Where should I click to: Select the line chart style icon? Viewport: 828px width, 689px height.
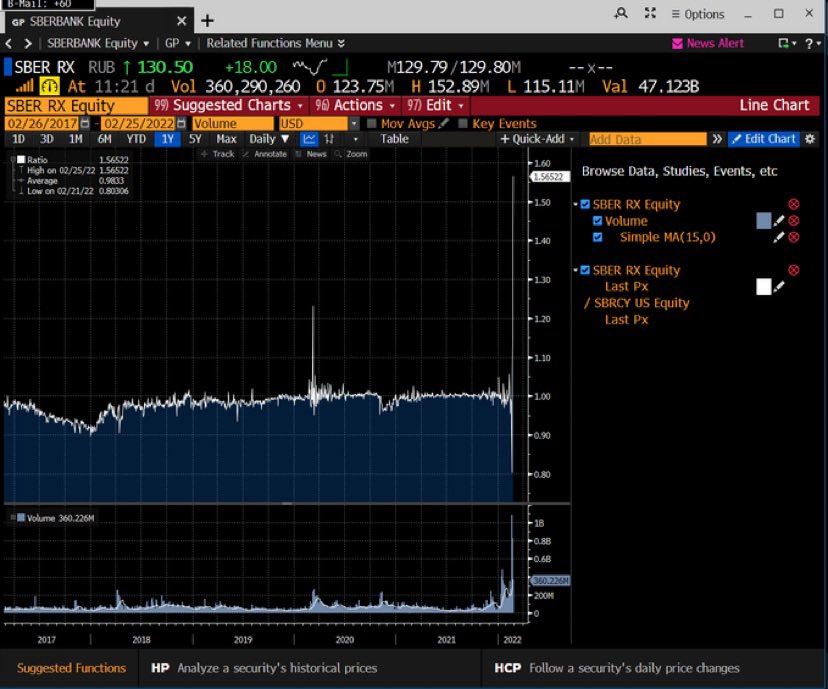309,139
